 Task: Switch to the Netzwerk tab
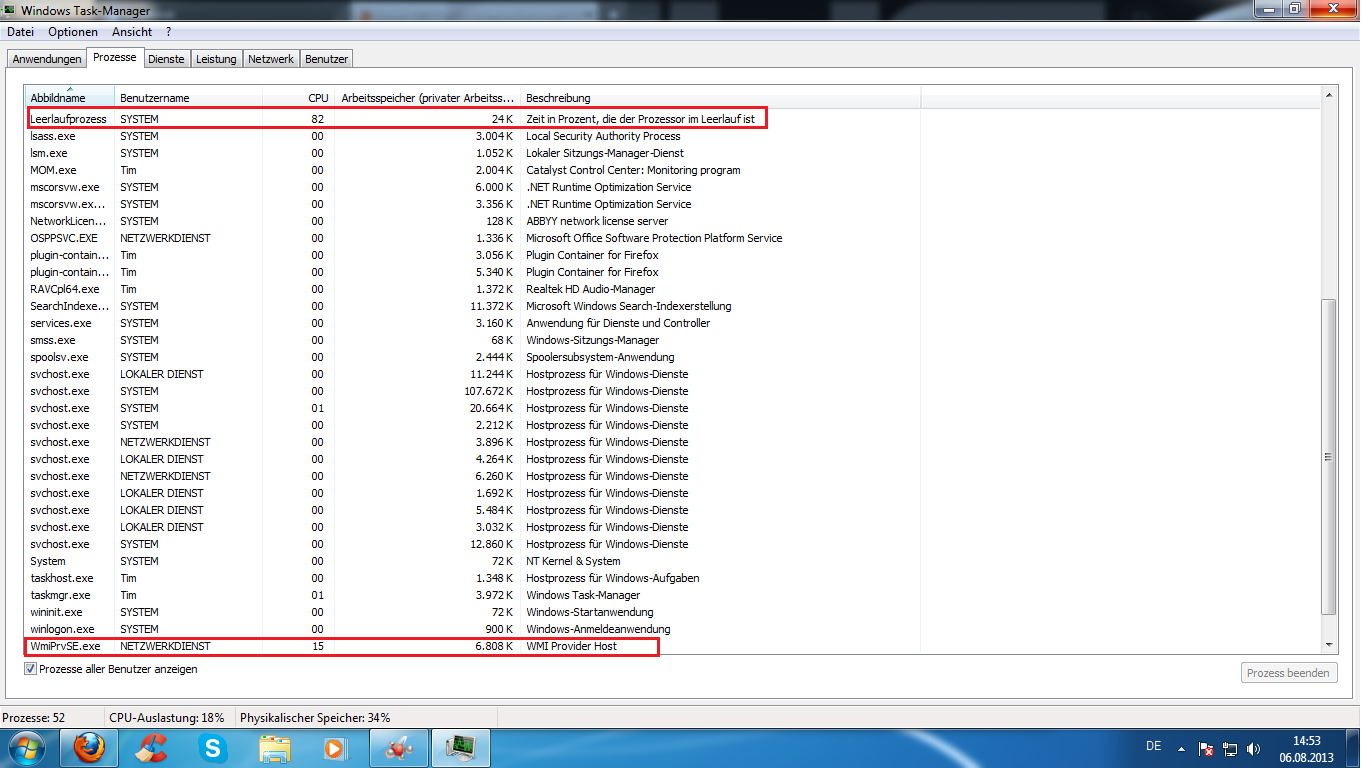point(271,59)
